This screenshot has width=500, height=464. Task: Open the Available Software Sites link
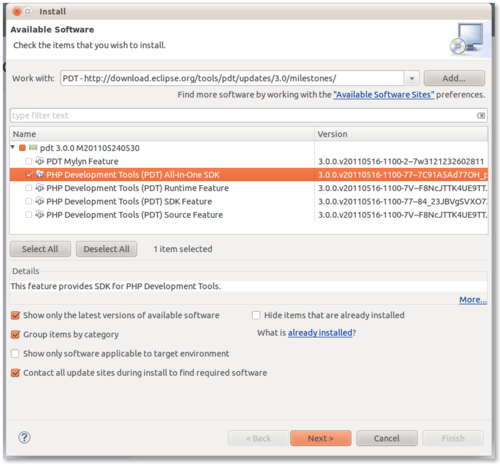pyautogui.click(x=384, y=95)
